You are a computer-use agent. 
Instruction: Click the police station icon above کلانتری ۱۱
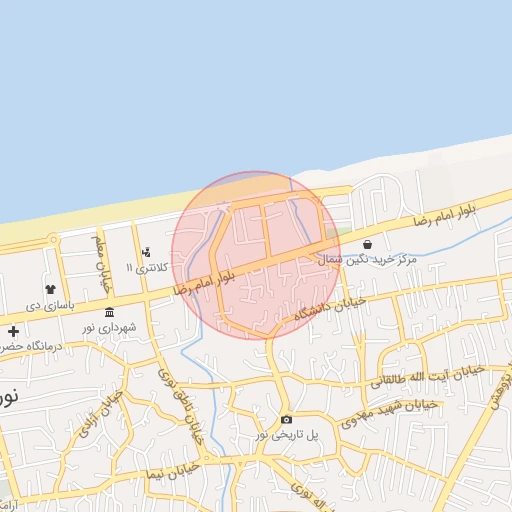coord(146,252)
